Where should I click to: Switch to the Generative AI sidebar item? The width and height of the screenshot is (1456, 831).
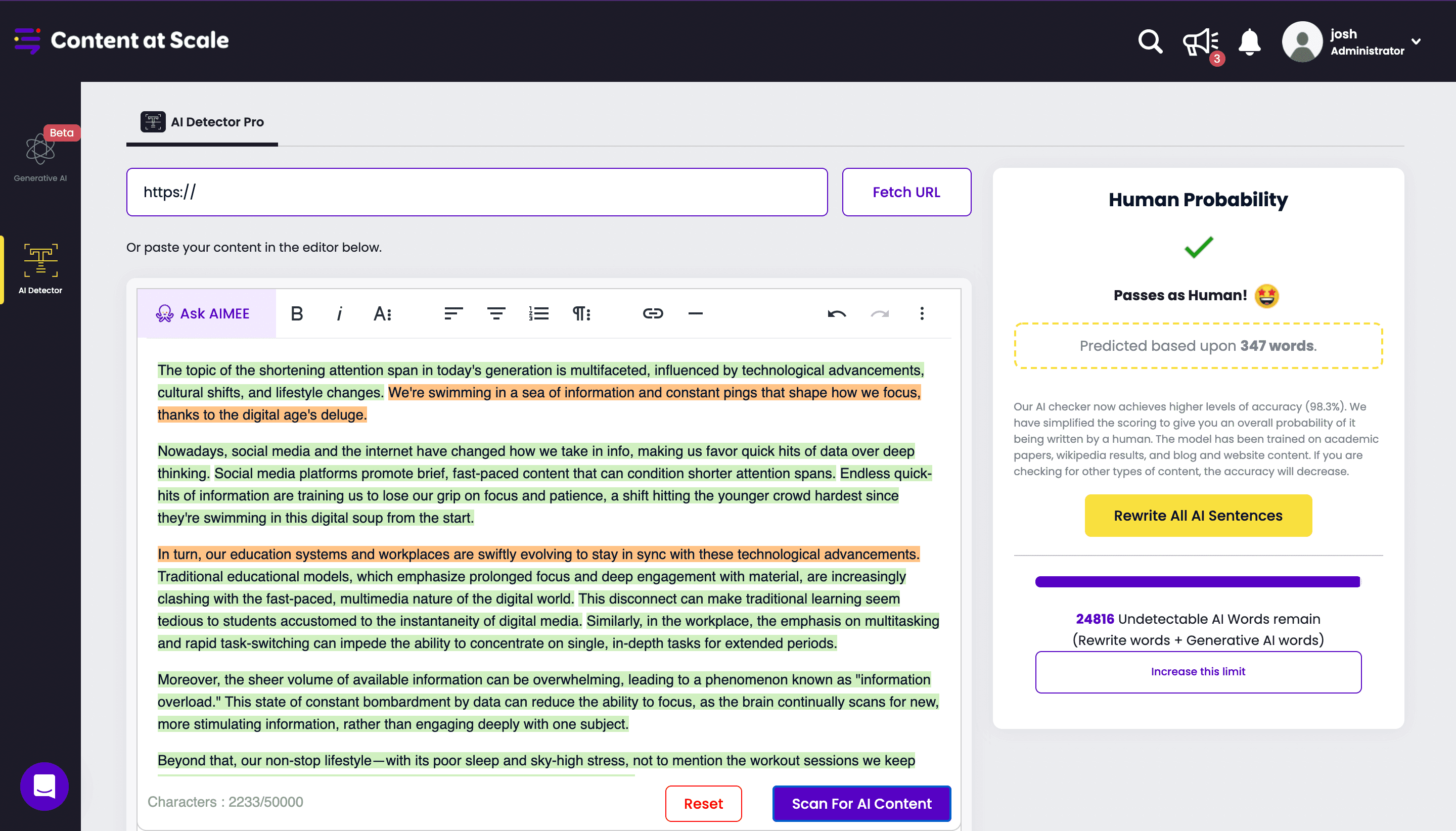[40, 155]
